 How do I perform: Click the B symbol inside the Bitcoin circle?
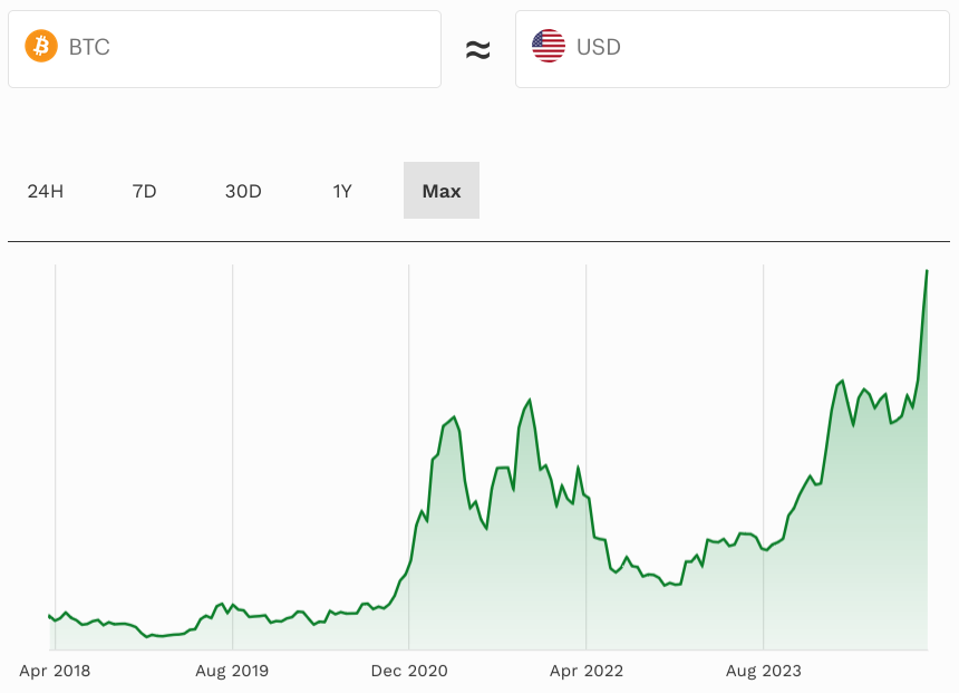point(41,45)
